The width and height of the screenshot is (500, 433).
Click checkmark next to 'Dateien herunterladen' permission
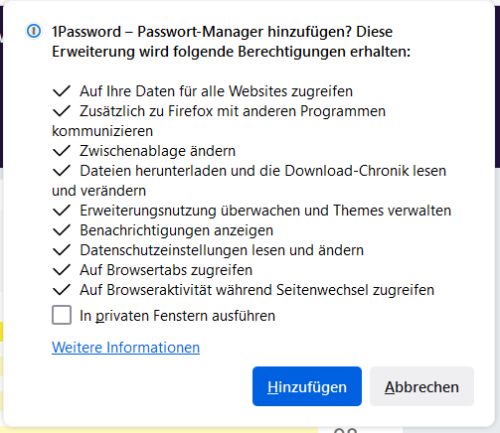61,171
